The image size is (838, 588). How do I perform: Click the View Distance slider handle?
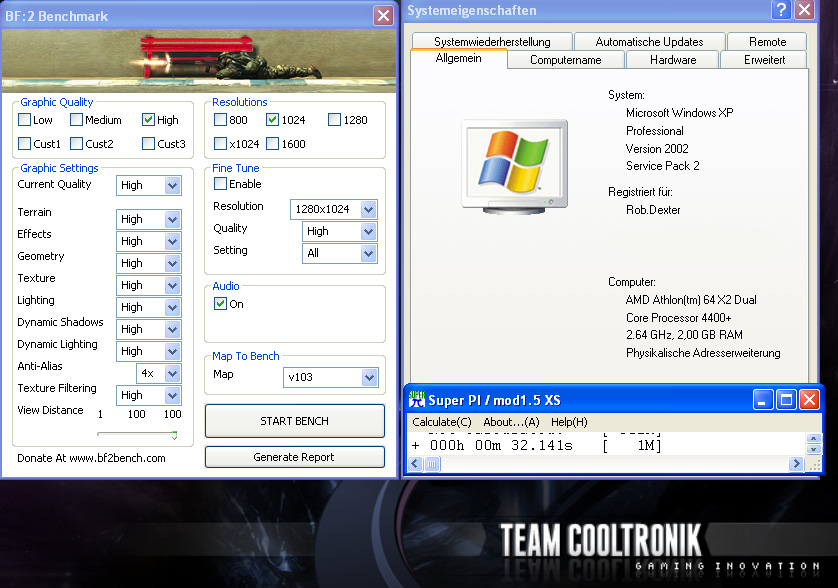tap(174, 435)
